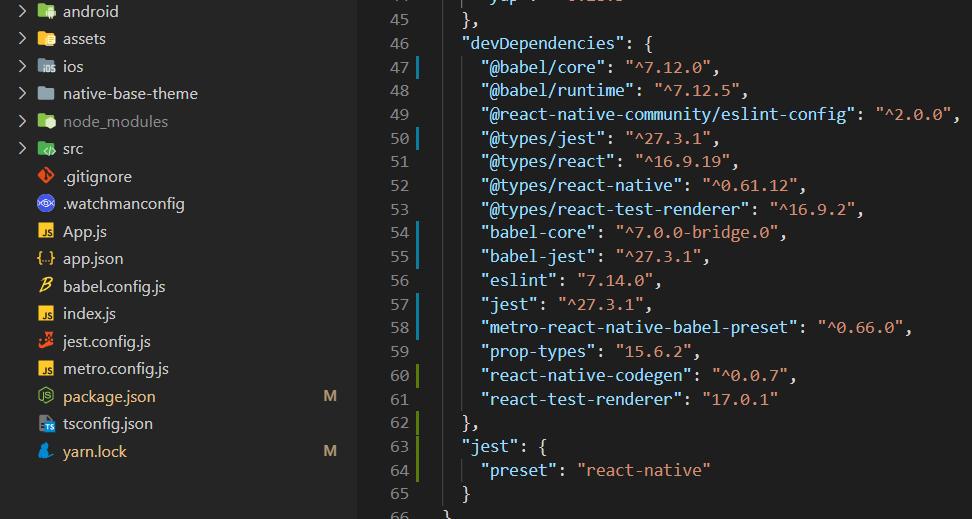Open the .gitignore file
Screen dimensions: 972x519
(x=97, y=177)
